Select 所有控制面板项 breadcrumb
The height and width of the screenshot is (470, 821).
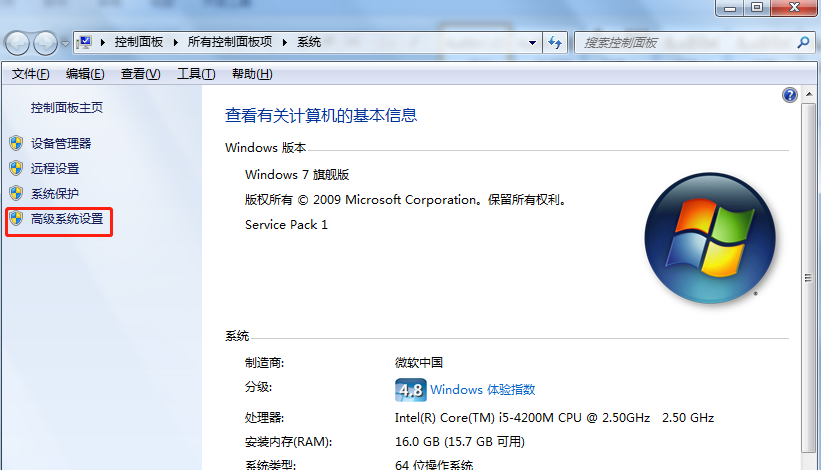point(230,42)
